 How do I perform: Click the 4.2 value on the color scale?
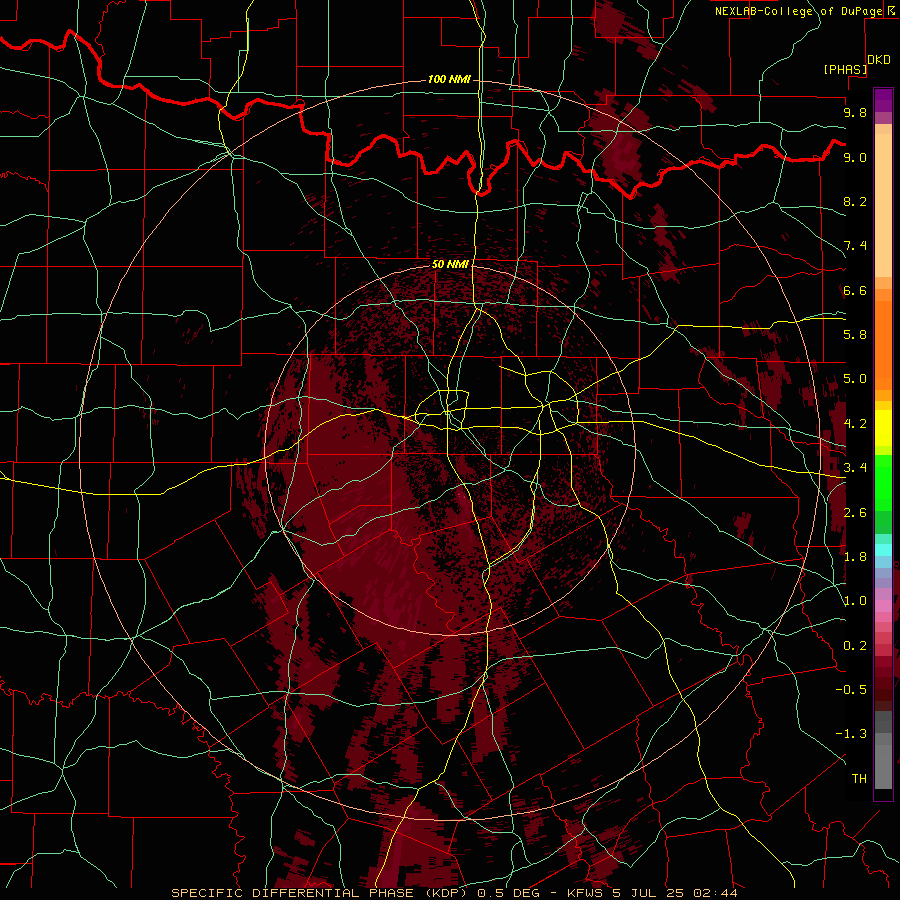point(855,424)
